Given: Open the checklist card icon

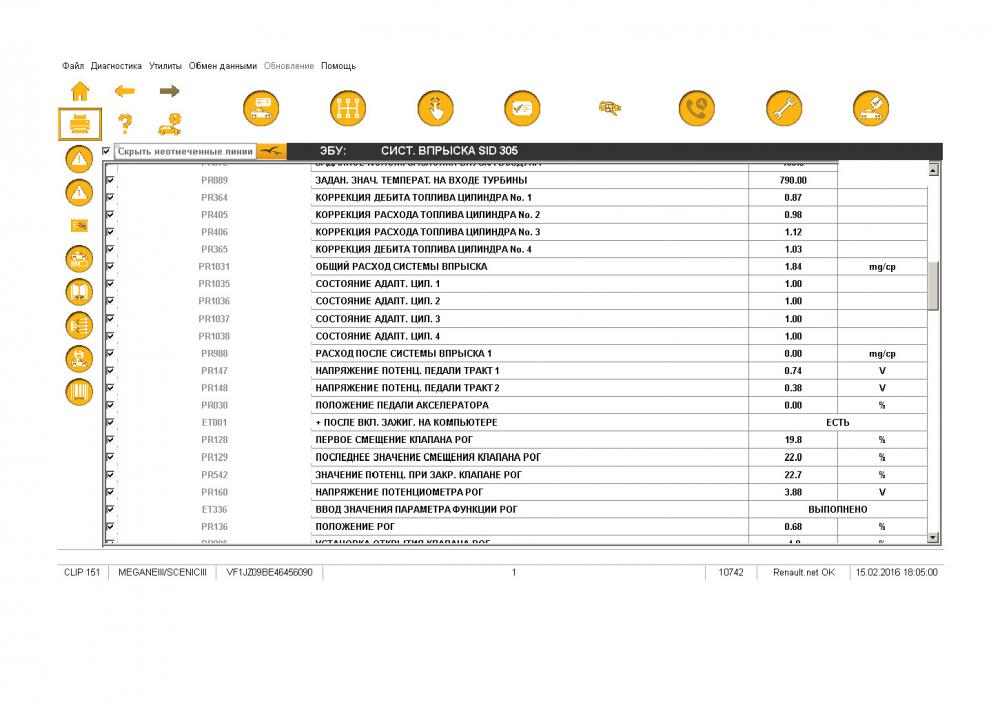Looking at the screenshot, I should pos(522,108).
